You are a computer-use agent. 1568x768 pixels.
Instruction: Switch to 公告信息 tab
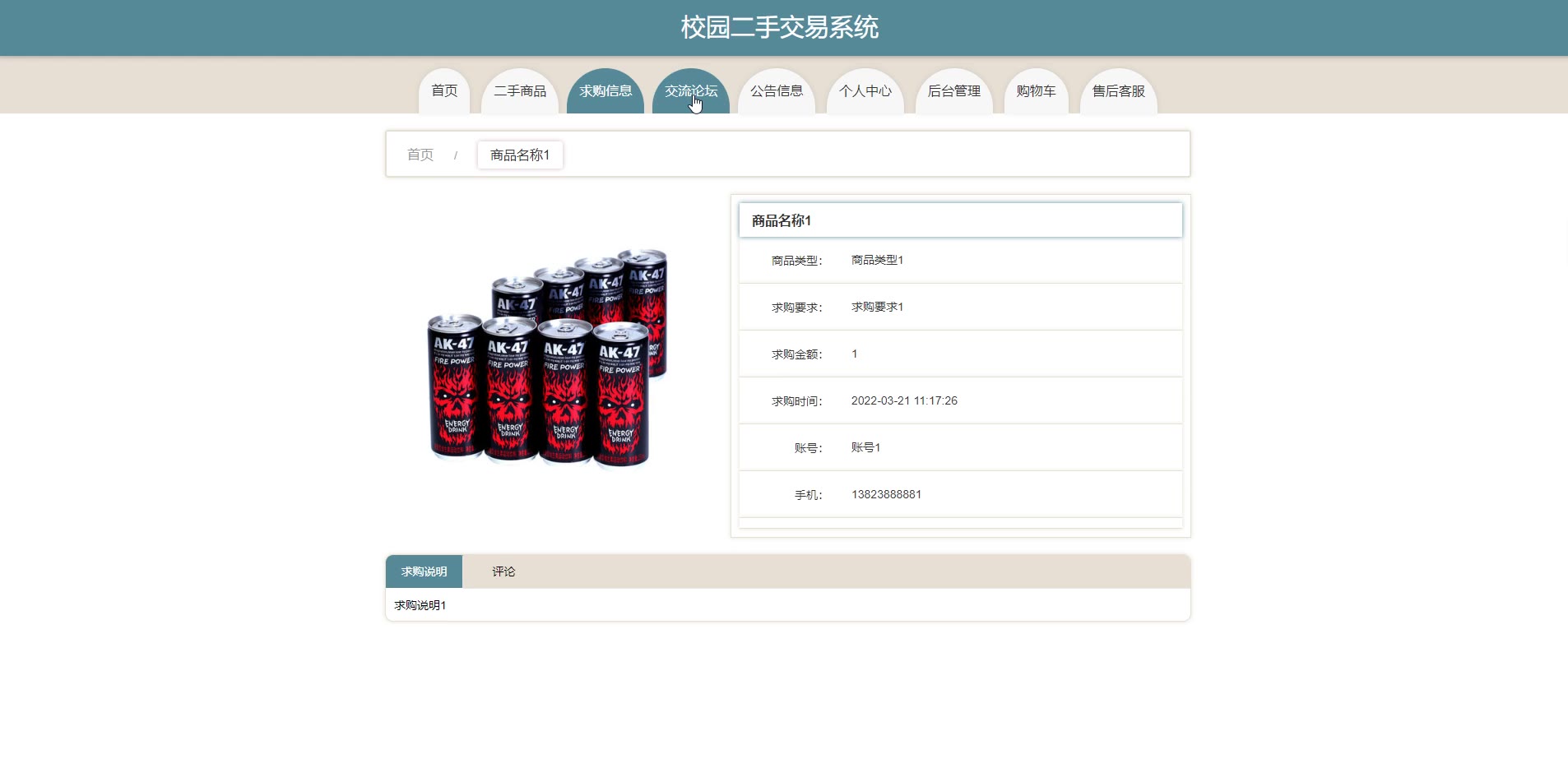coord(777,91)
